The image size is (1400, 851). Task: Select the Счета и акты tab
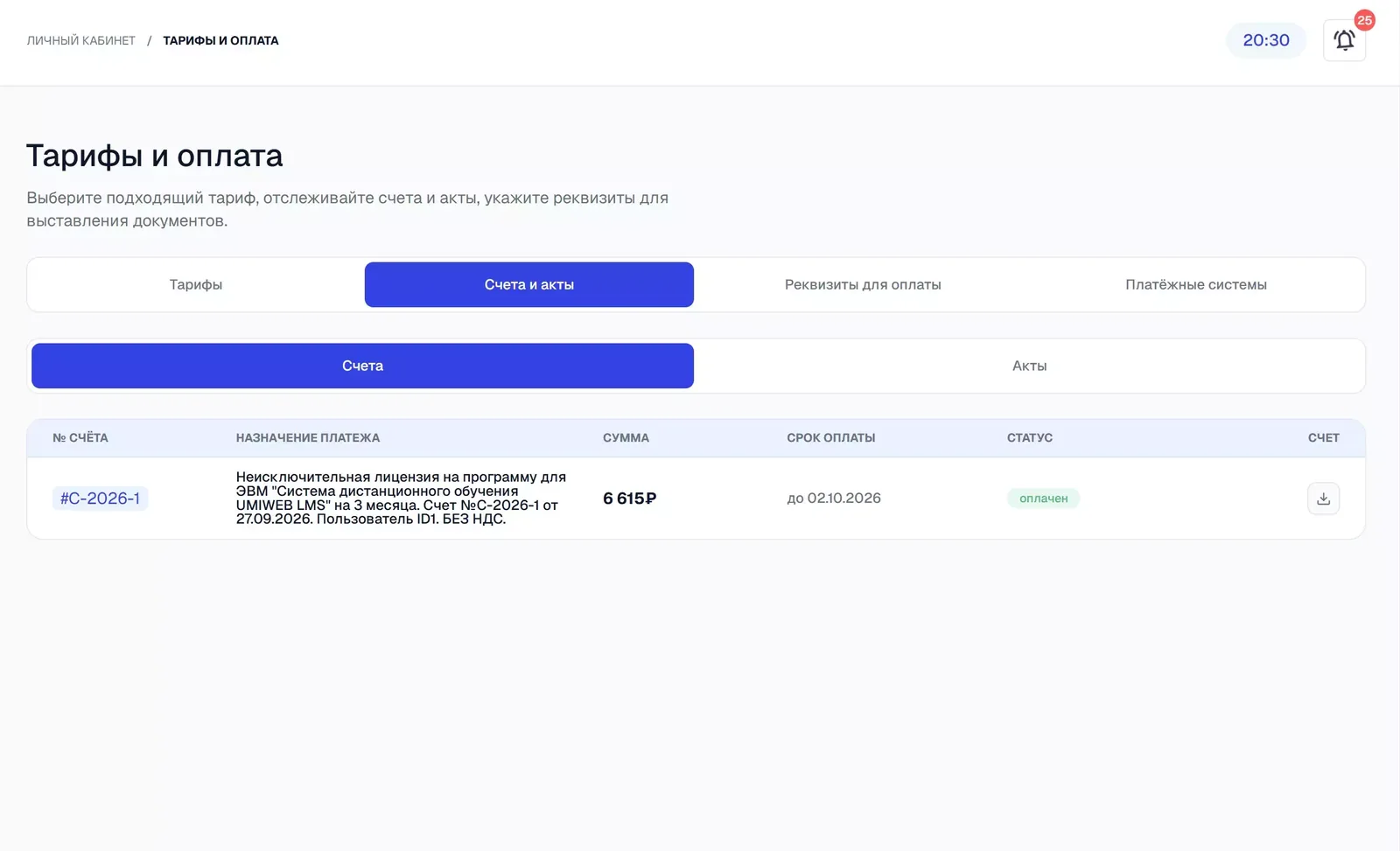529,284
